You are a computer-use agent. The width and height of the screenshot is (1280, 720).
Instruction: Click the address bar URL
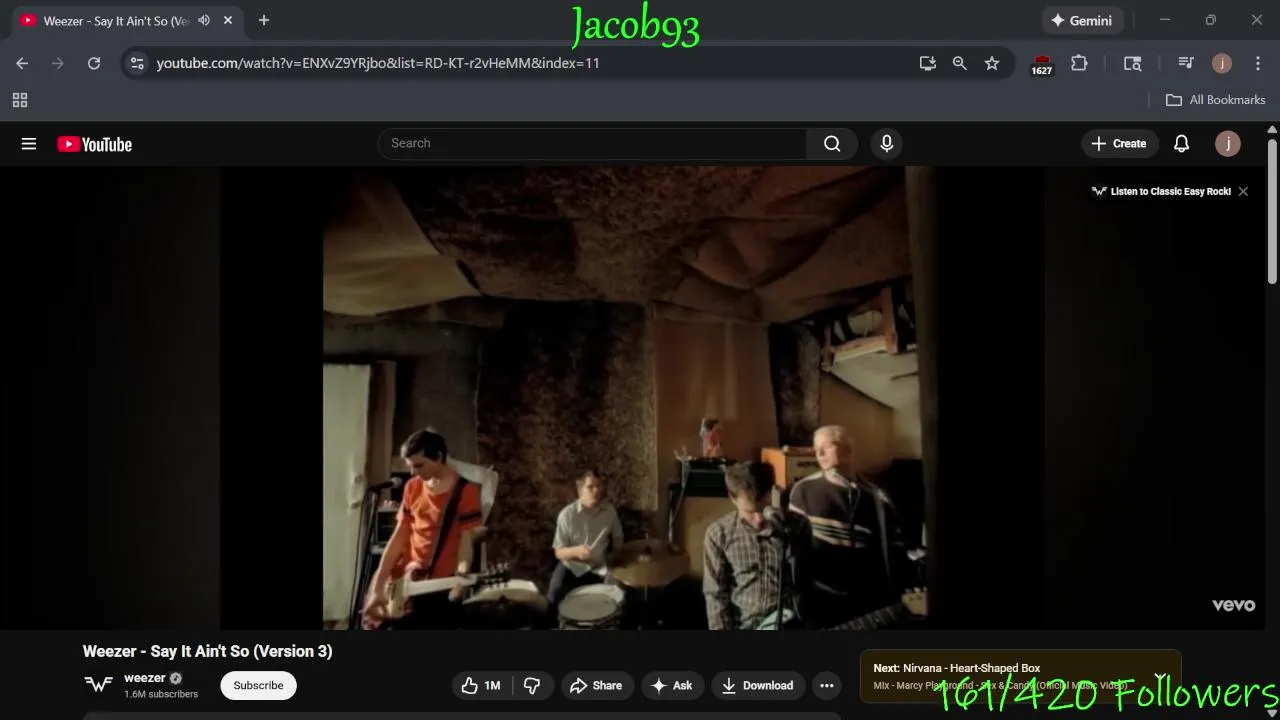[378, 63]
